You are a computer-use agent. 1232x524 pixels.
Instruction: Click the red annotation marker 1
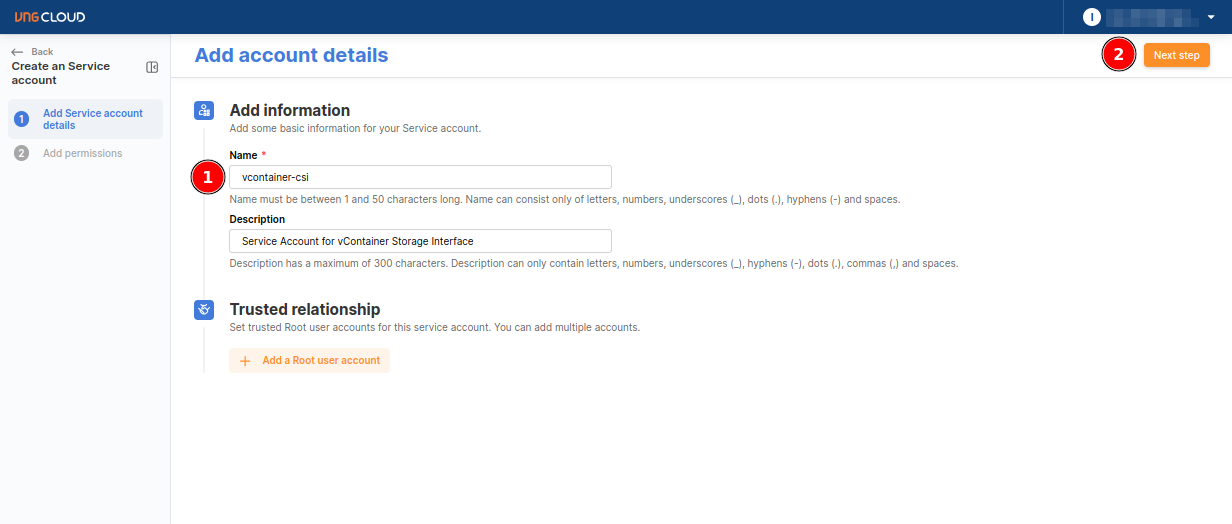click(207, 178)
